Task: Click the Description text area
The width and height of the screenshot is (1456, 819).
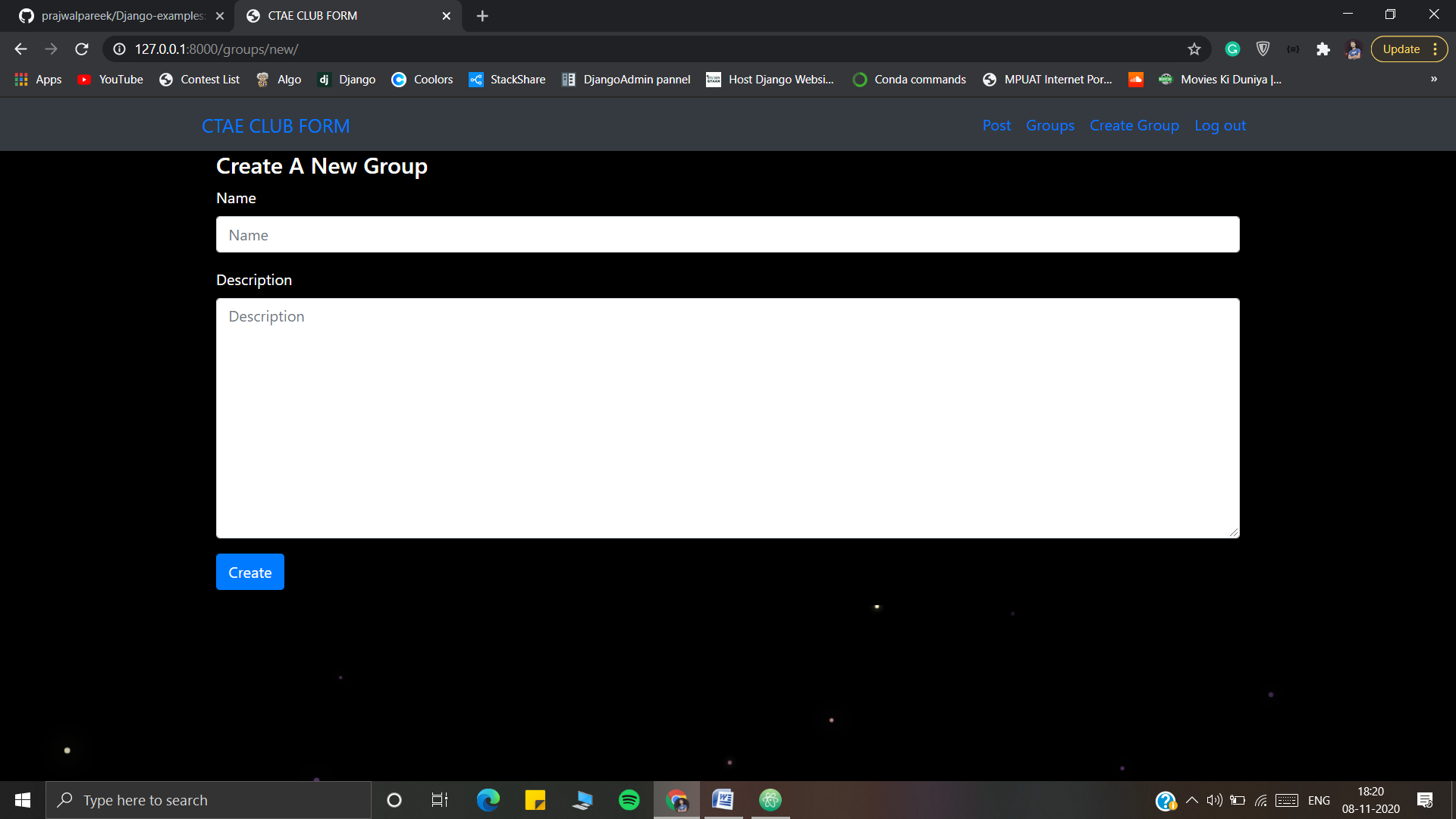Action: [727, 418]
